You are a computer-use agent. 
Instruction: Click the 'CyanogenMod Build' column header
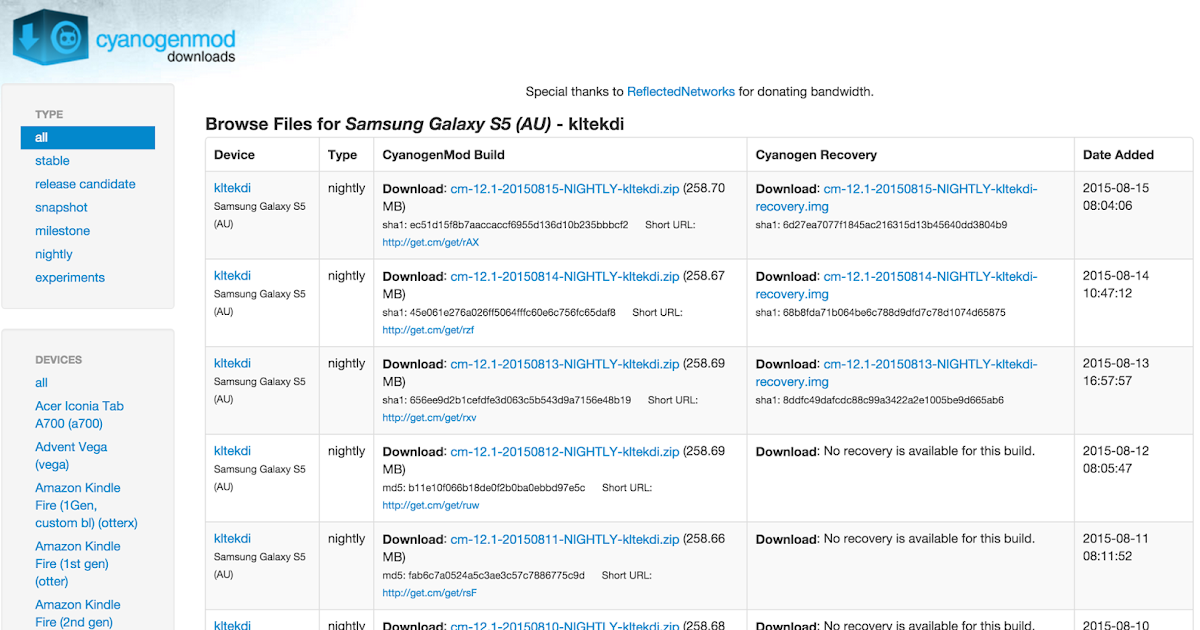(443, 155)
